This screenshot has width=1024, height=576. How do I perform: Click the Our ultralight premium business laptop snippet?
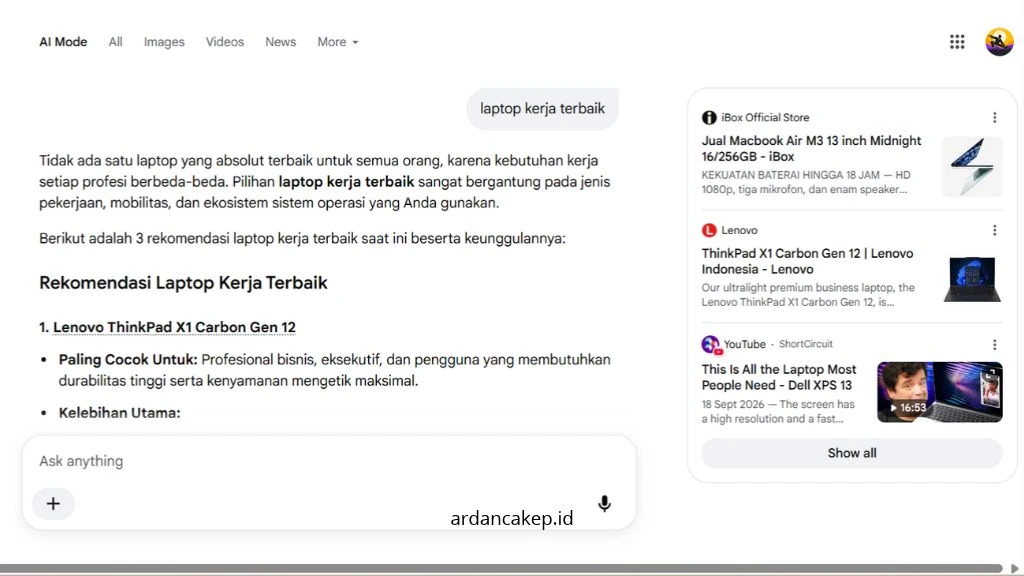808,295
